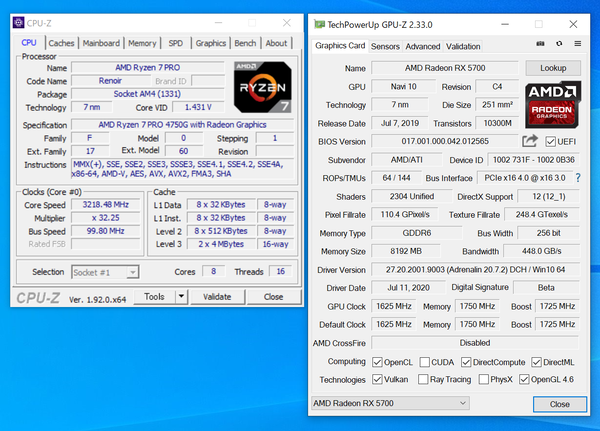Click the GPU-Z screenshot camera icon
The width and height of the screenshot is (600, 431).
tap(540, 44)
